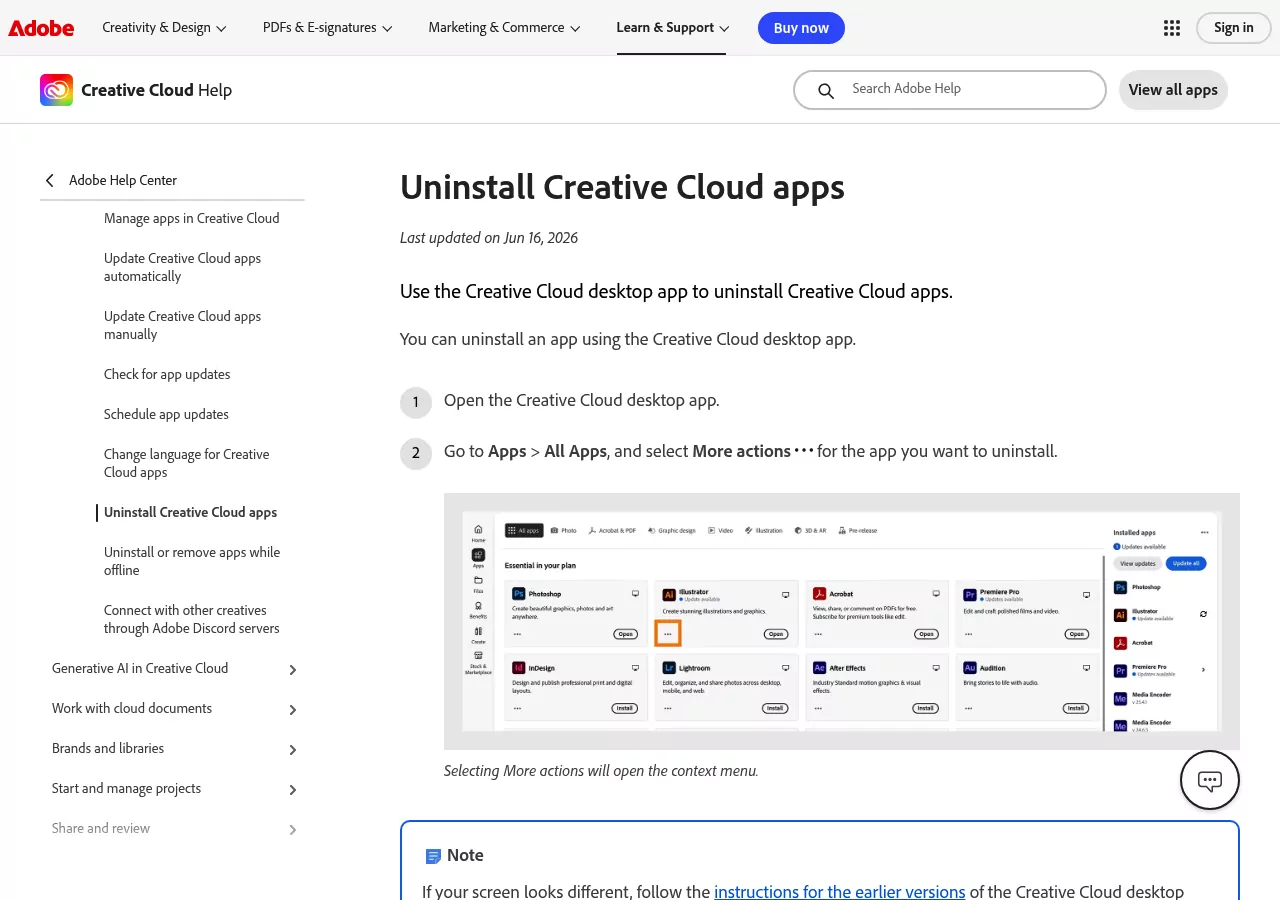Click the Last updated date text
Image resolution: width=1280 pixels, height=900 pixels.
(489, 238)
